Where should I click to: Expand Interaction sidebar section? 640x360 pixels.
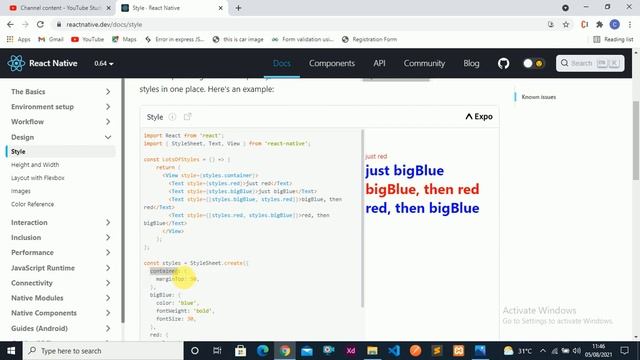click(61, 222)
